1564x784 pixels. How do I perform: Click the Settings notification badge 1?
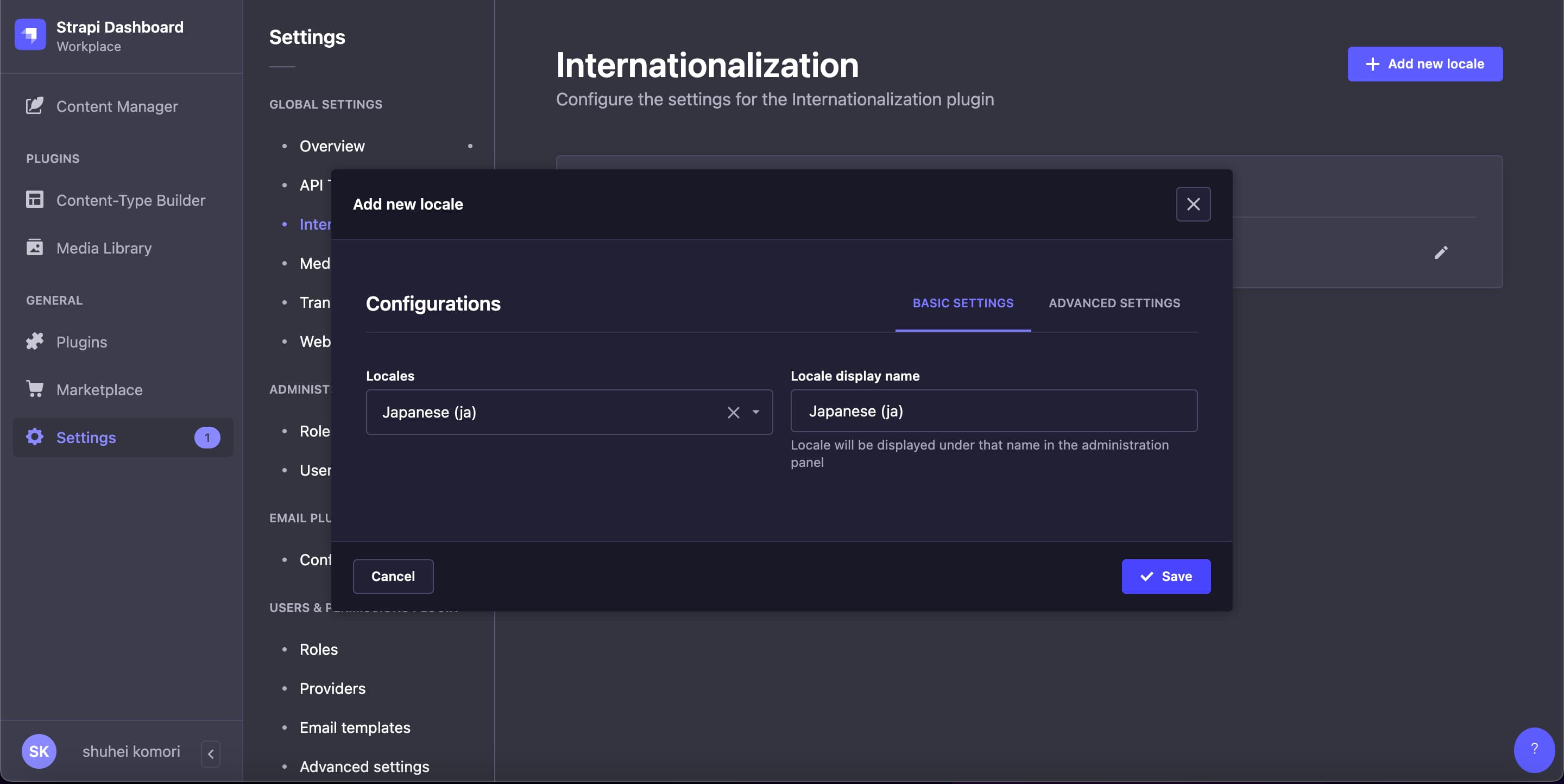[207, 438]
